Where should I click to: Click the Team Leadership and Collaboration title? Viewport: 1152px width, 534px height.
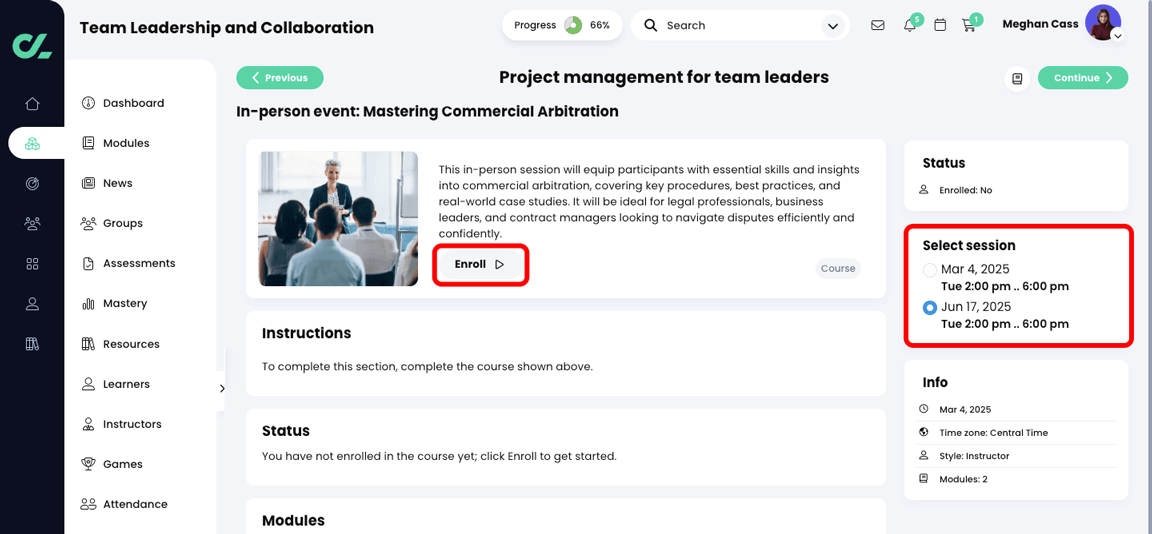pyautogui.click(x=227, y=28)
